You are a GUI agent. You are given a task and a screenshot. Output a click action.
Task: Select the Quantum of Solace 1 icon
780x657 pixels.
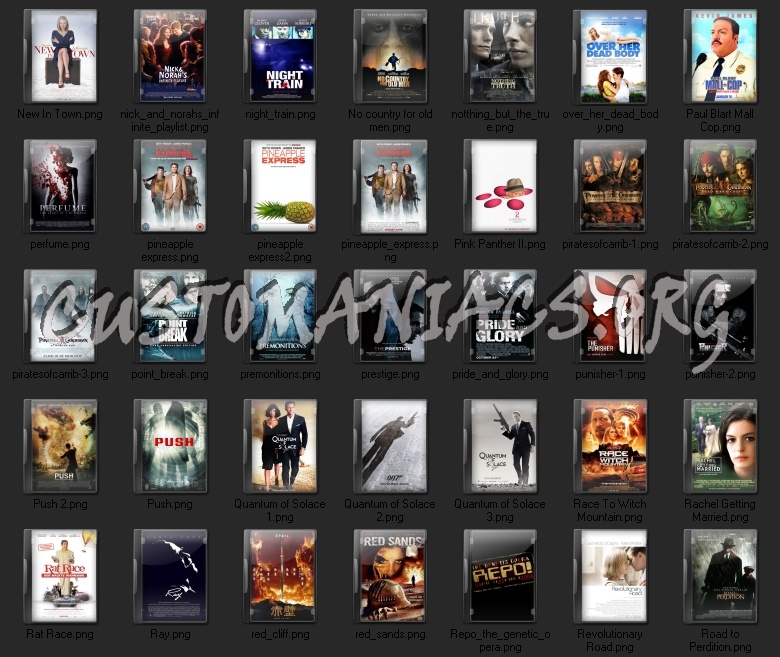tap(280, 446)
